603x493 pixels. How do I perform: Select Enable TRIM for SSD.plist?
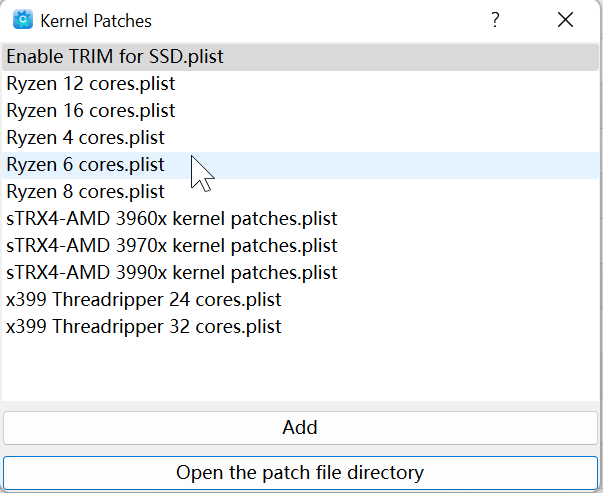click(115, 57)
